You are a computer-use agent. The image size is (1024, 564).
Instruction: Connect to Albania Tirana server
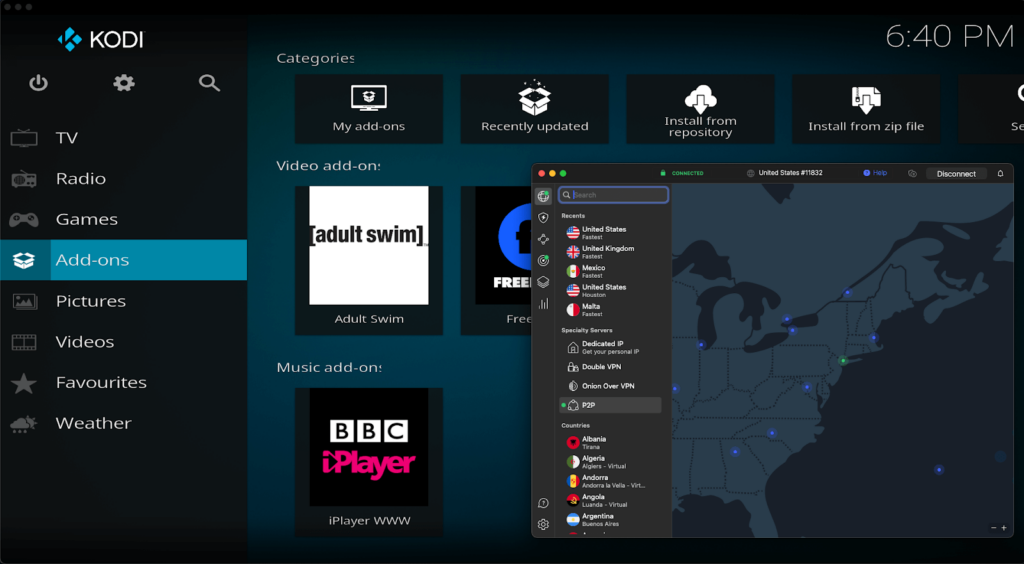tap(611, 443)
